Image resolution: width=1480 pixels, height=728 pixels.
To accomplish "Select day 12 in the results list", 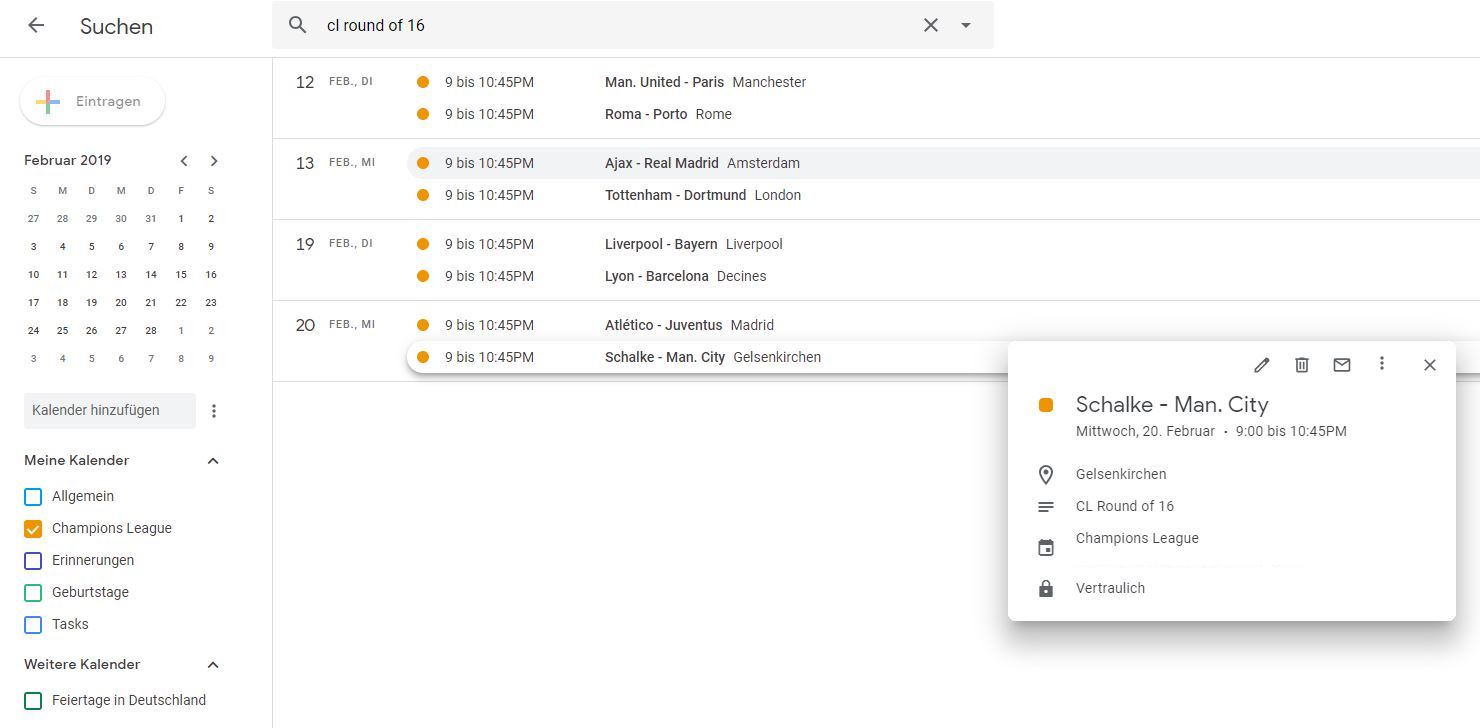I will pos(305,82).
